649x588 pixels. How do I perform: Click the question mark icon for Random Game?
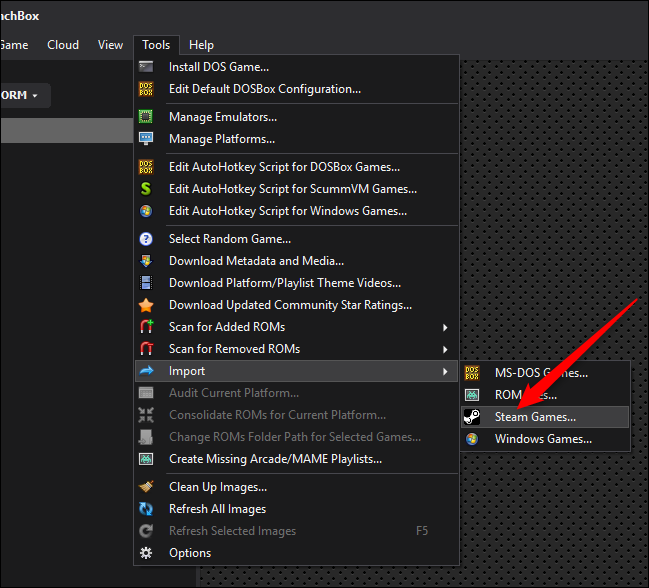(x=146, y=239)
